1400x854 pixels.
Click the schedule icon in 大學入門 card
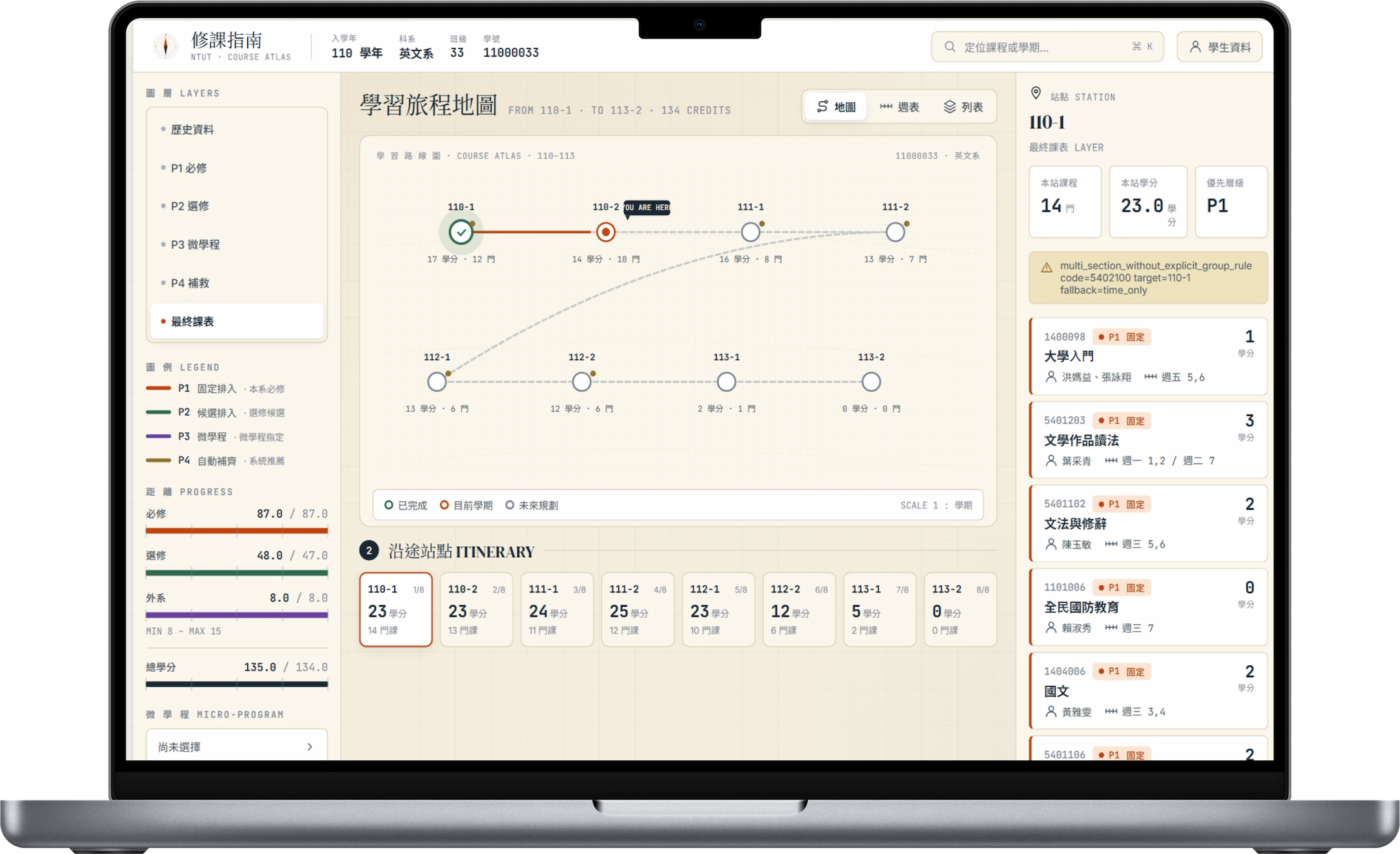tap(1151, 377)
